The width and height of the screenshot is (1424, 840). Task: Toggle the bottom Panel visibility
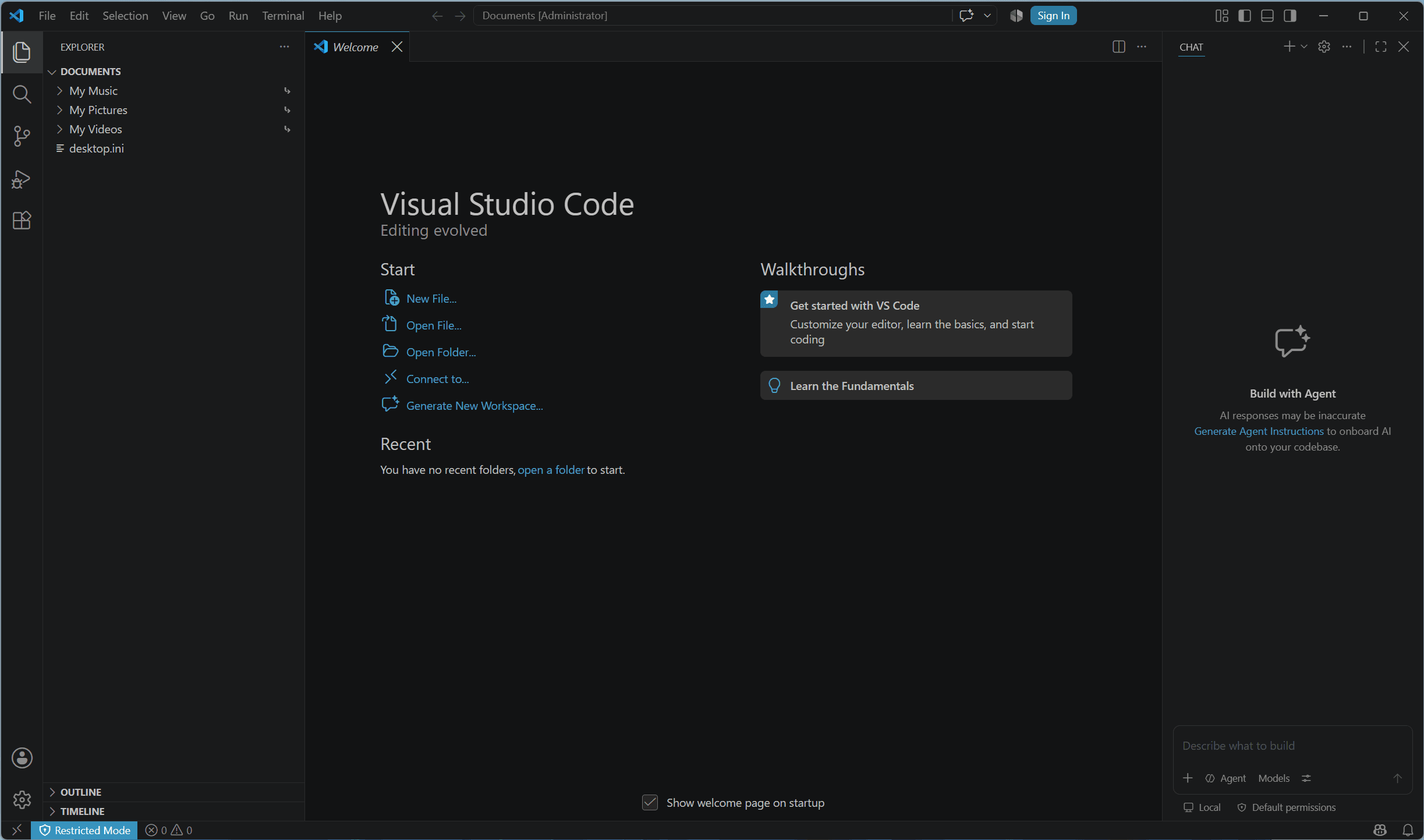(1267, 16)
